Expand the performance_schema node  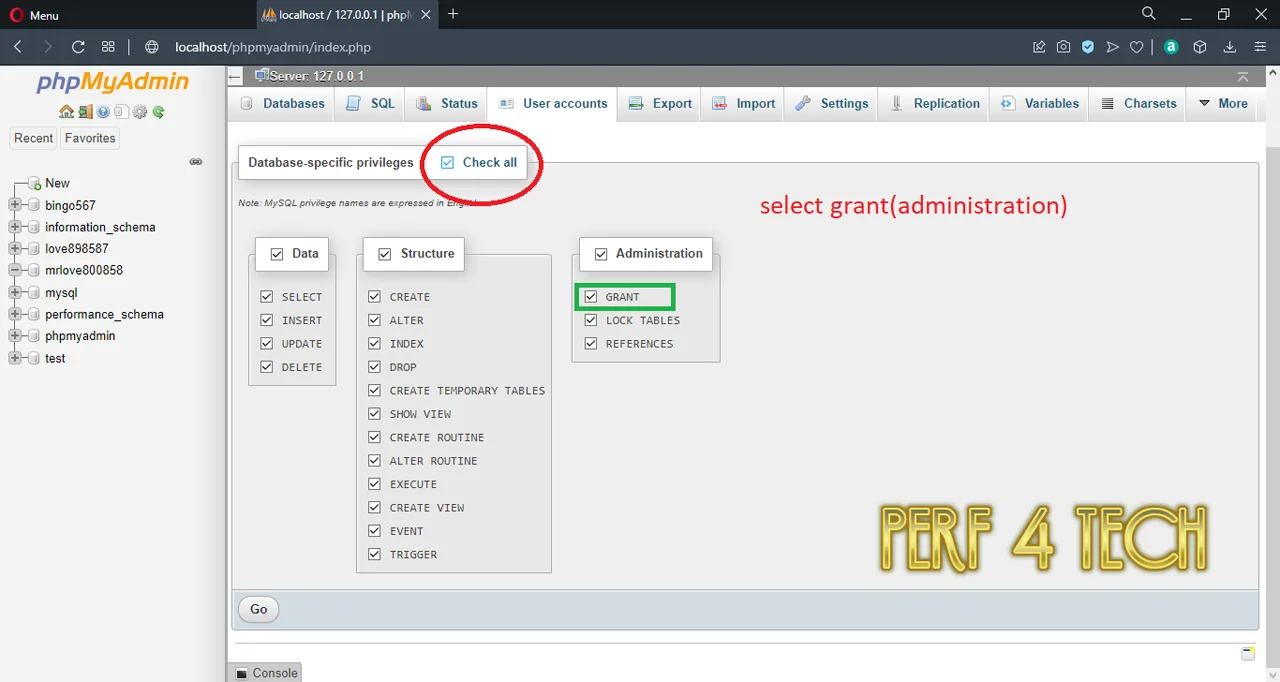coord(15,314)
